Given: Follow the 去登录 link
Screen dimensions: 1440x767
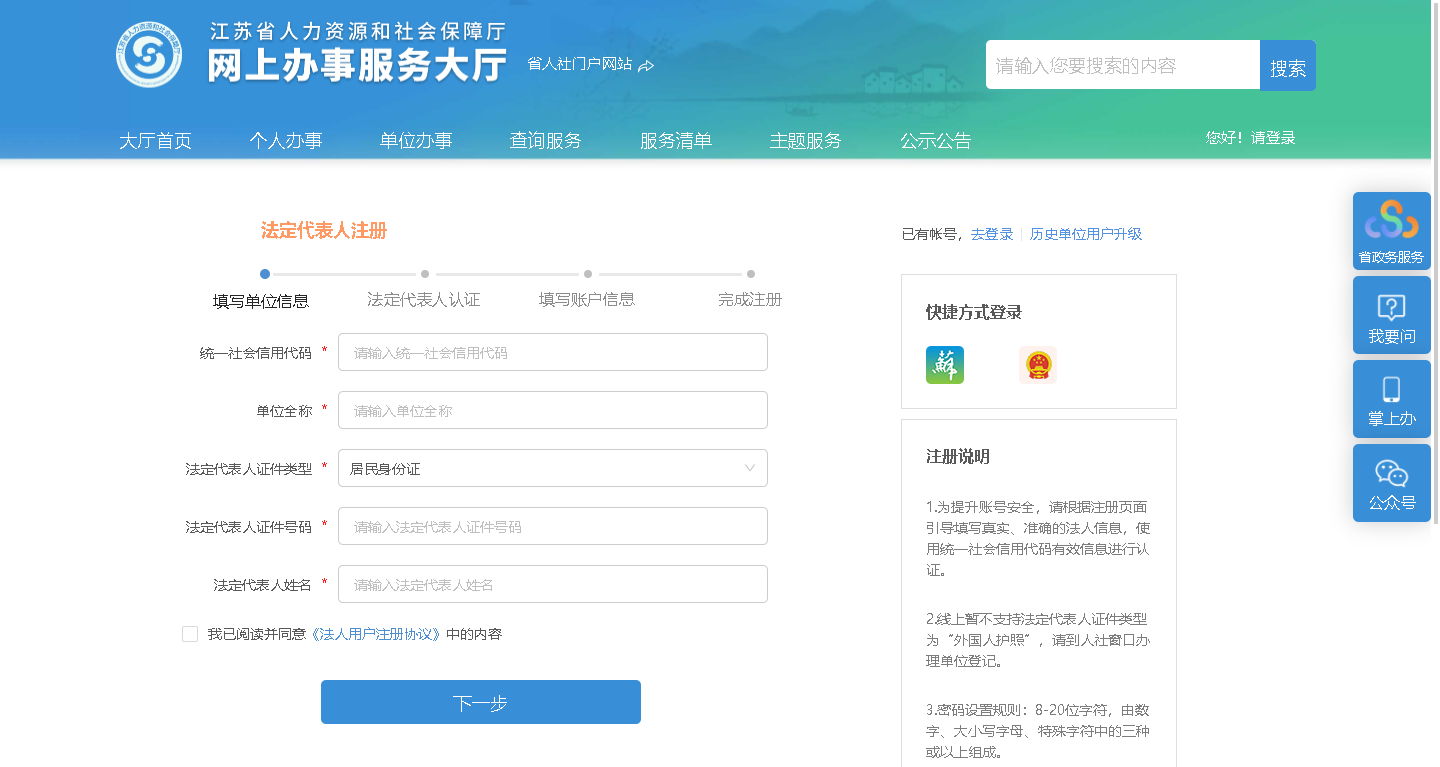Looking at the screenshot, I should [x=991, y=234].
